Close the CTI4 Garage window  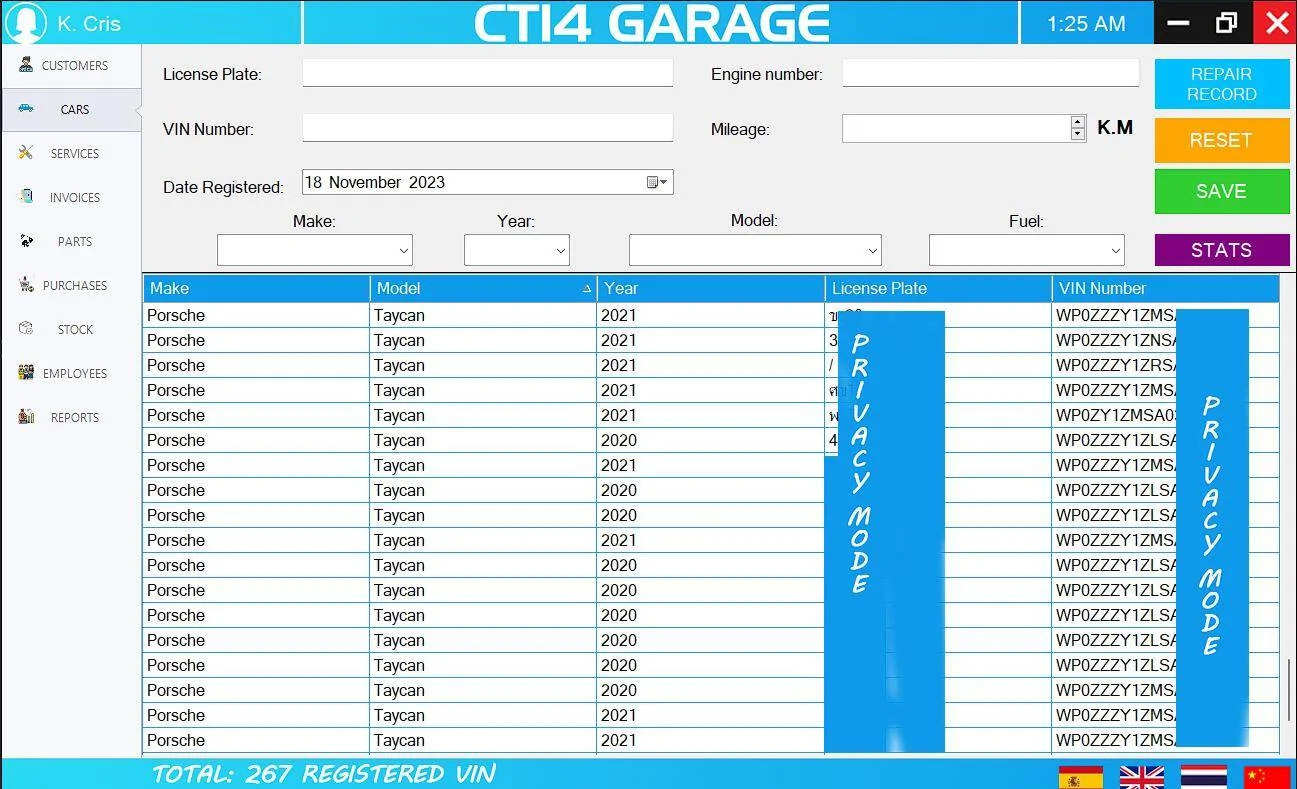1276,22
